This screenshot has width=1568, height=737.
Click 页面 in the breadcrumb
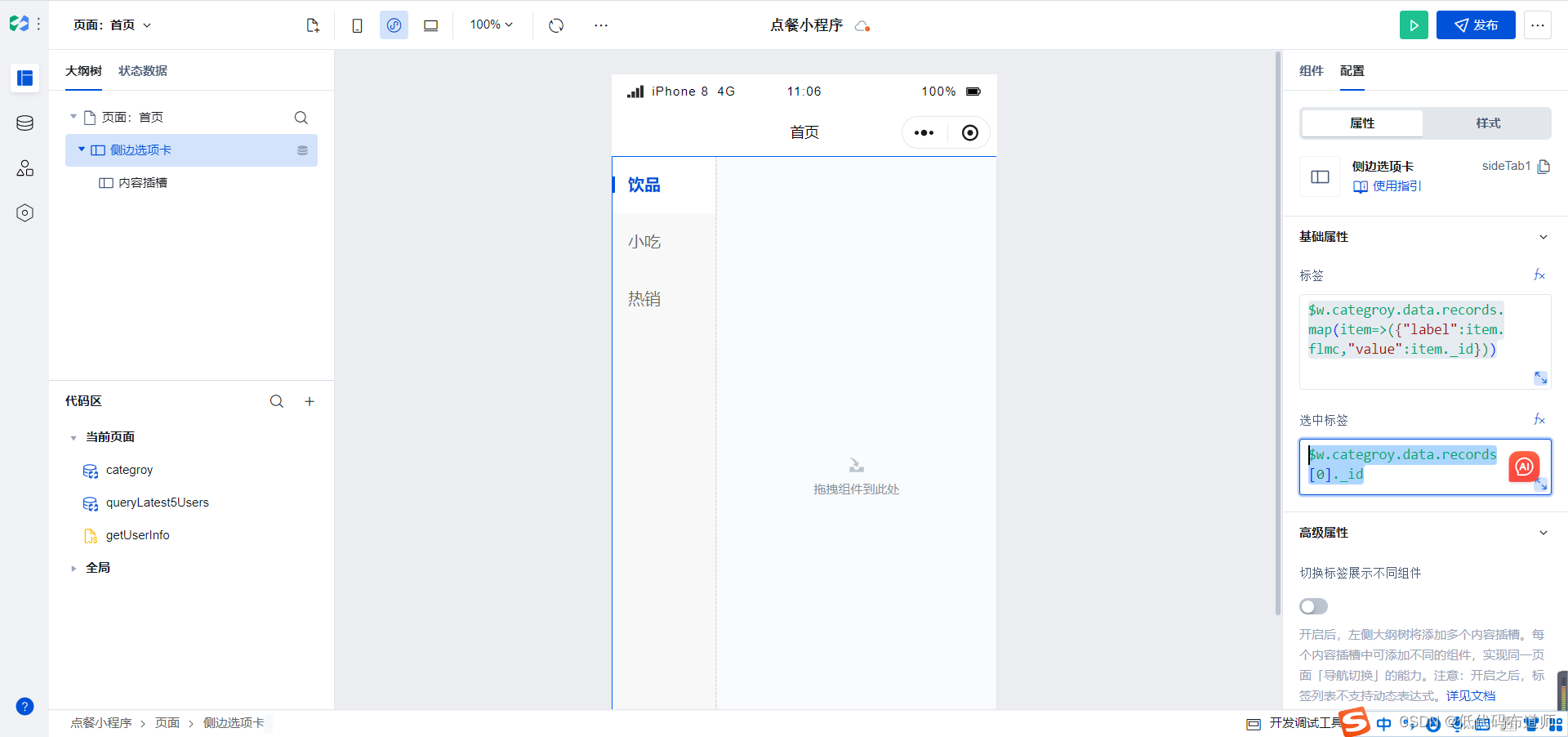click(167, 723)
